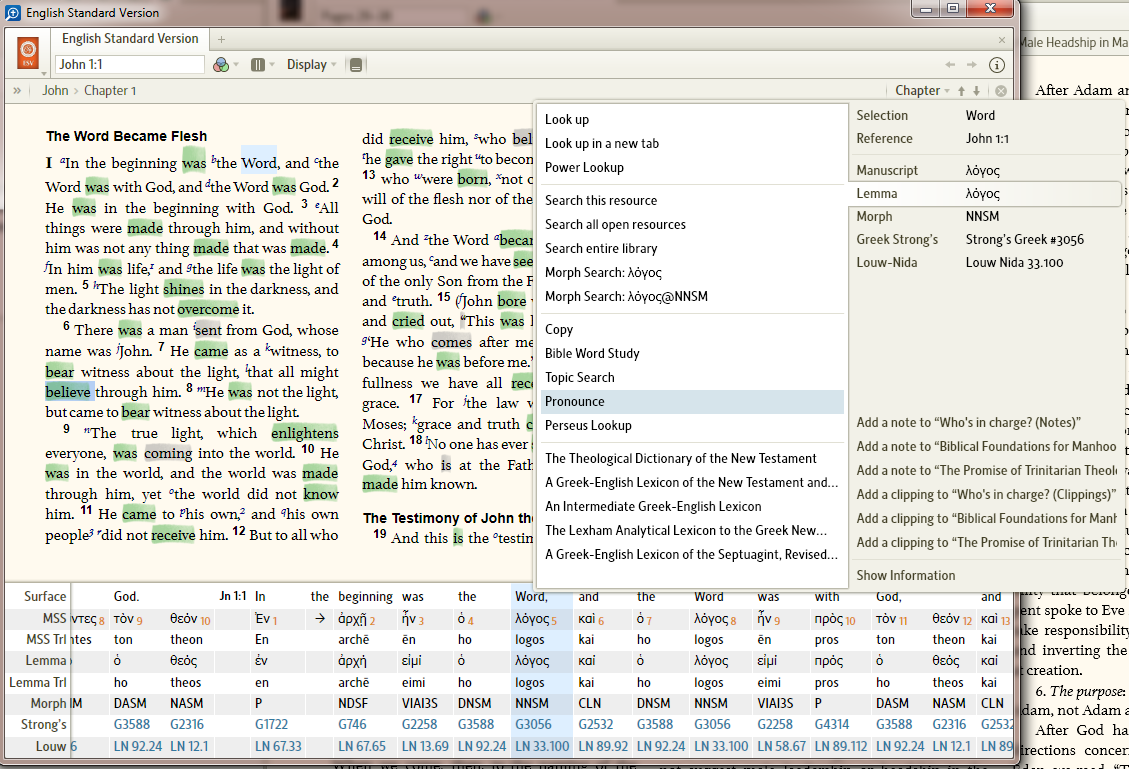
Task: Add a note to Who's in charge? (Notes)
Action: [x=968, y=423]
